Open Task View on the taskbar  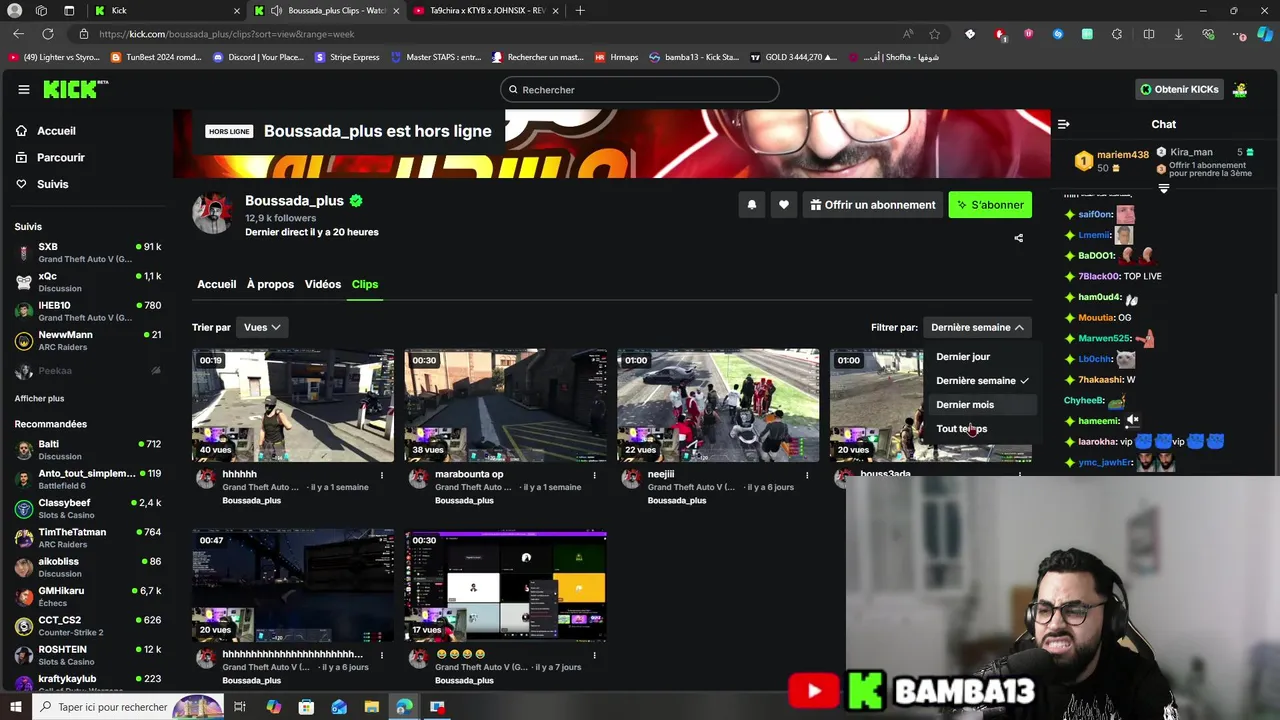pyautogui.click(x=240, y=707)
